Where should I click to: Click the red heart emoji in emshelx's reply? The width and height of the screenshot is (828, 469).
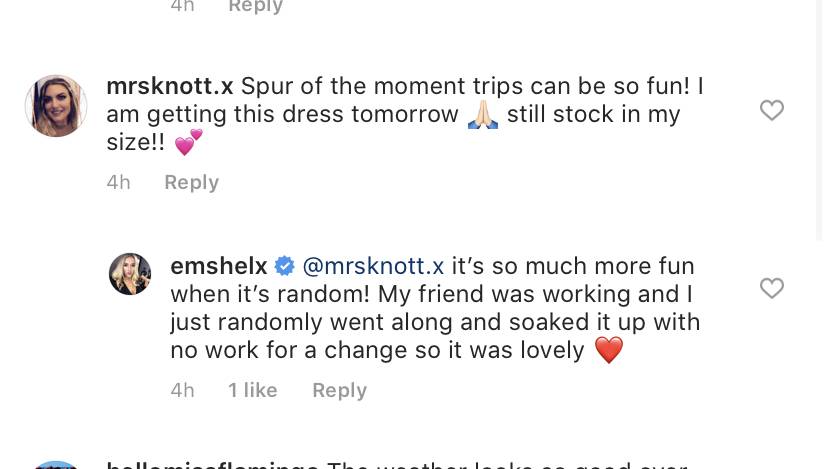pyautogui.click(x=609, y=350)
